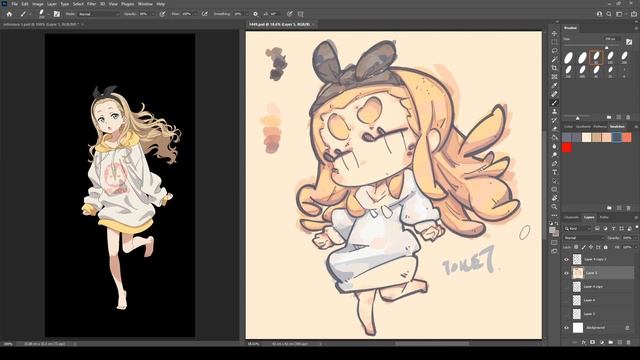Open the layer filter Kind dropdown
Viewport: 640px width, 360px height.
pos(578,229)
